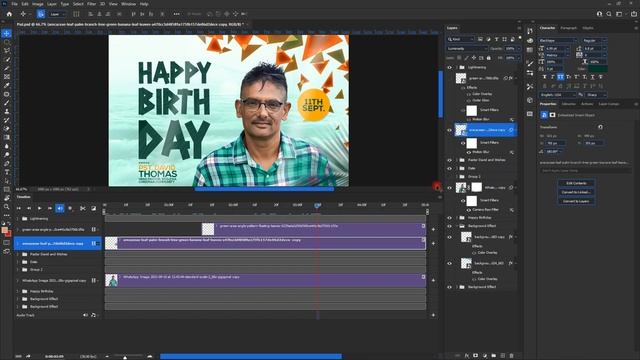640x360 pixels.
Task: Hide the Lightening group layer
Action: tap(449, 67)
